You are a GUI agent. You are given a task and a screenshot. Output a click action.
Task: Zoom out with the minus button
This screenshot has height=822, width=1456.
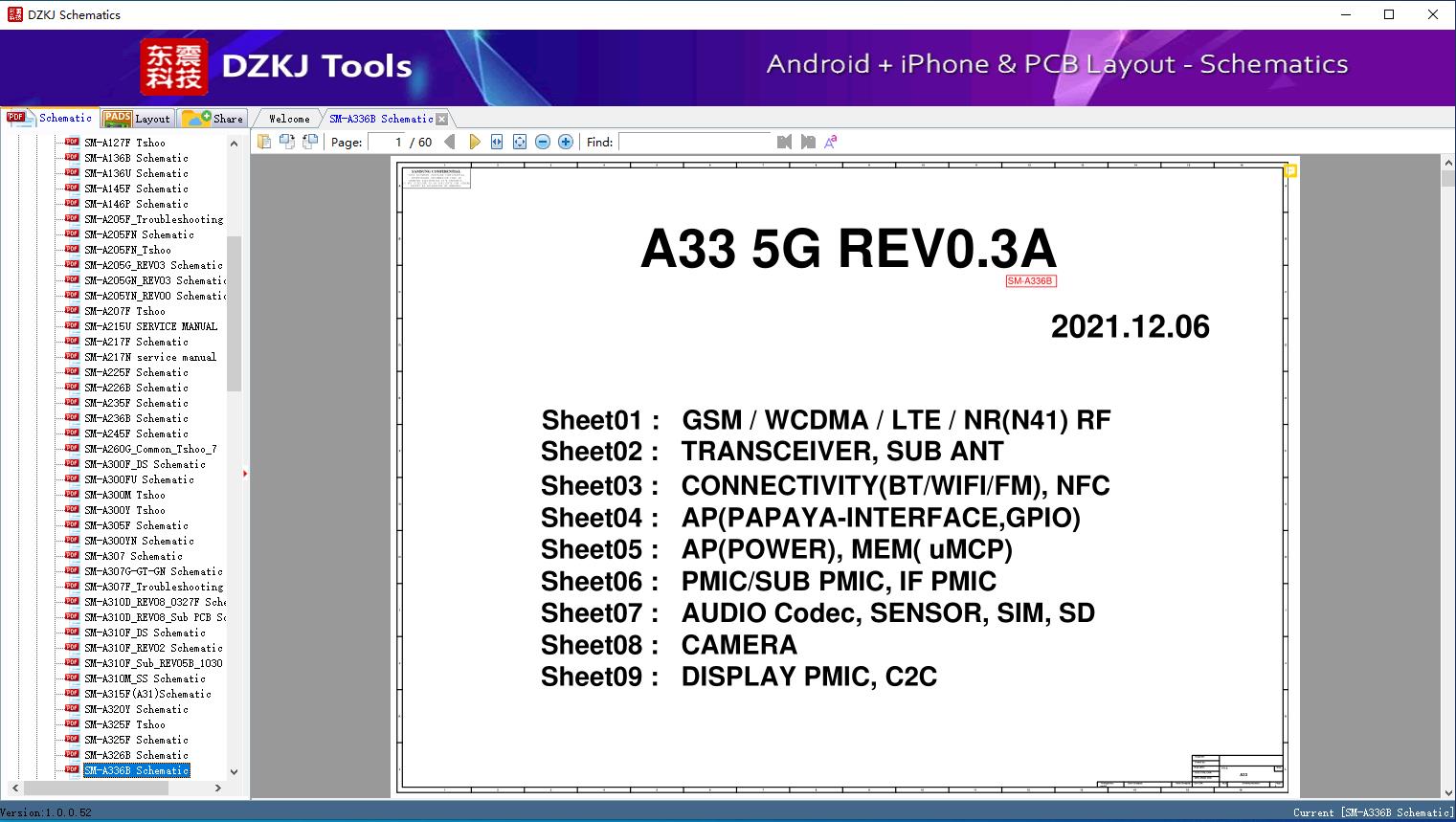(x=543, y=142)
